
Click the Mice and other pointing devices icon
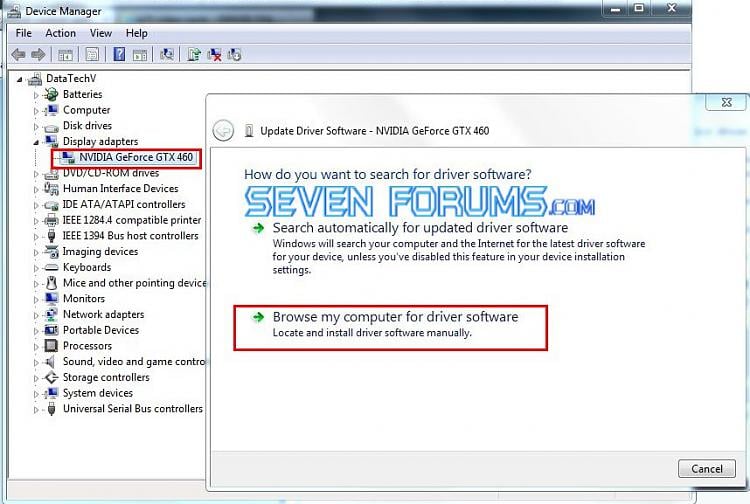(51, 283)
